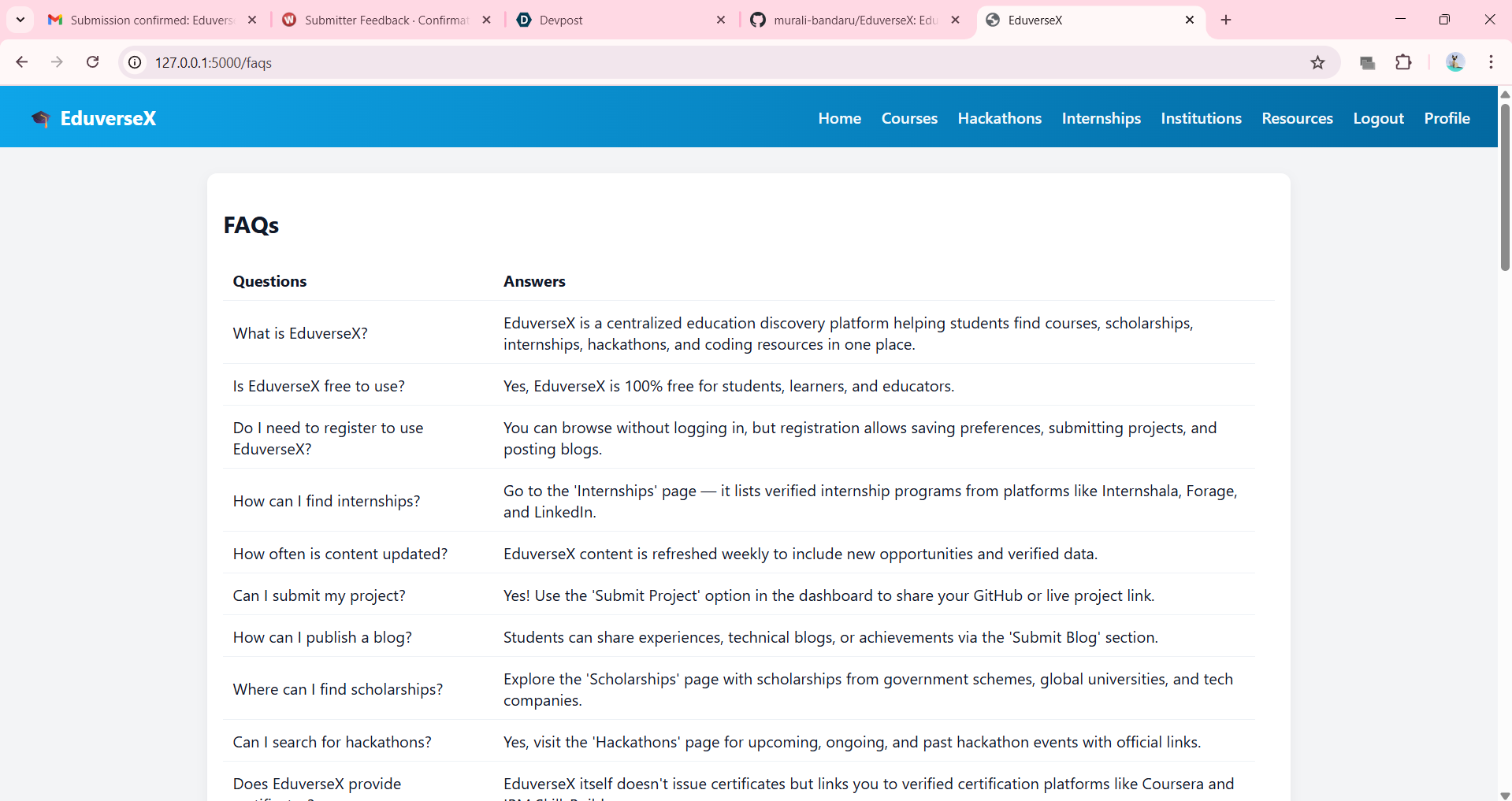View site information icon in address bar

(x=136, y=62)
